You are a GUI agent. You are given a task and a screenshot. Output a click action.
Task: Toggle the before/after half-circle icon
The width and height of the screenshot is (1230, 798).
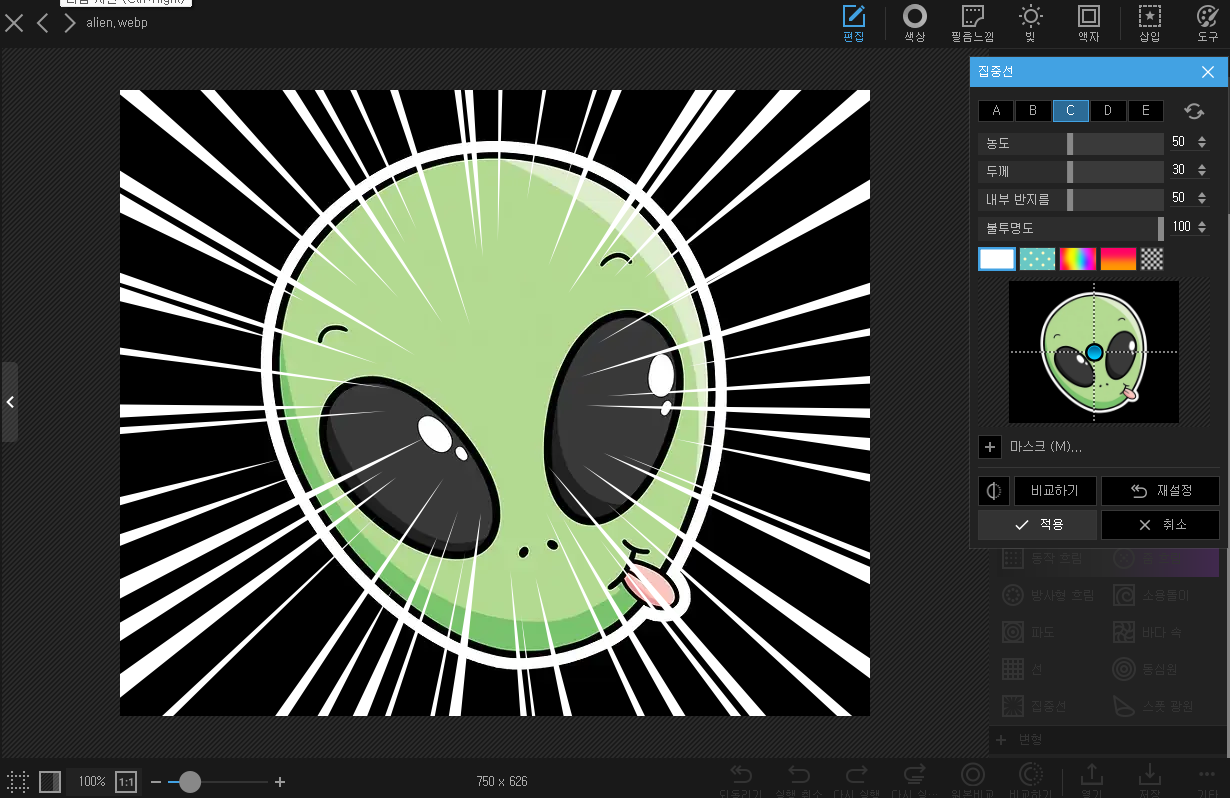pyautogui.click(x=994, y=491)
